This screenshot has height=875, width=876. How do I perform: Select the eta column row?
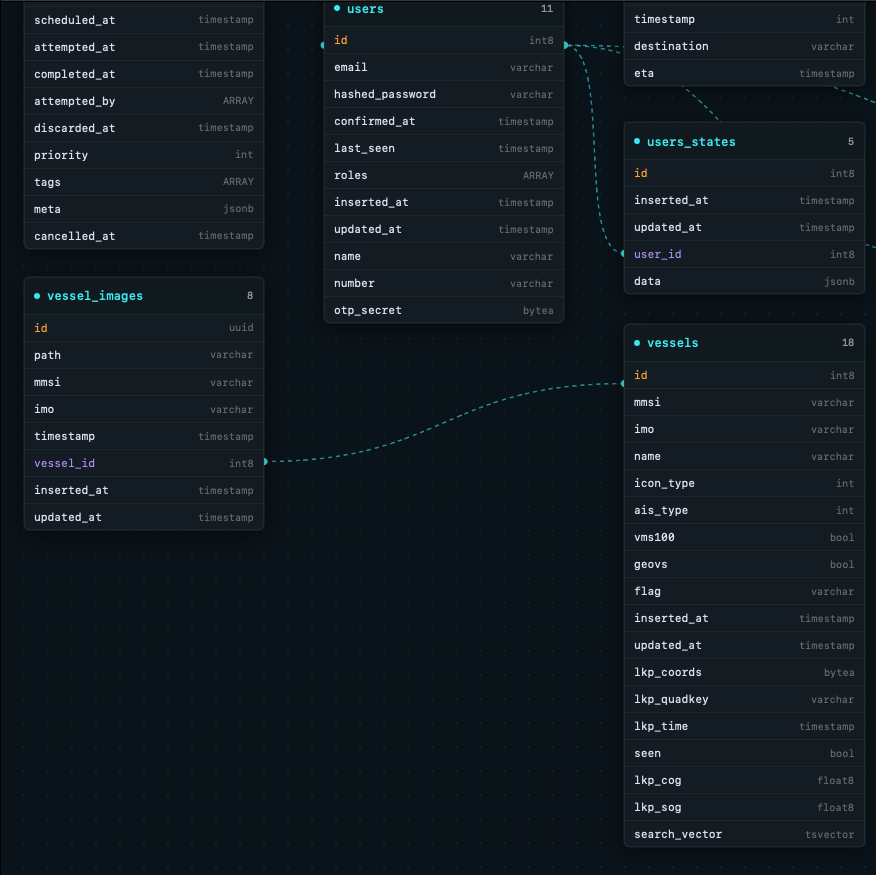click(x=744, y=73)
